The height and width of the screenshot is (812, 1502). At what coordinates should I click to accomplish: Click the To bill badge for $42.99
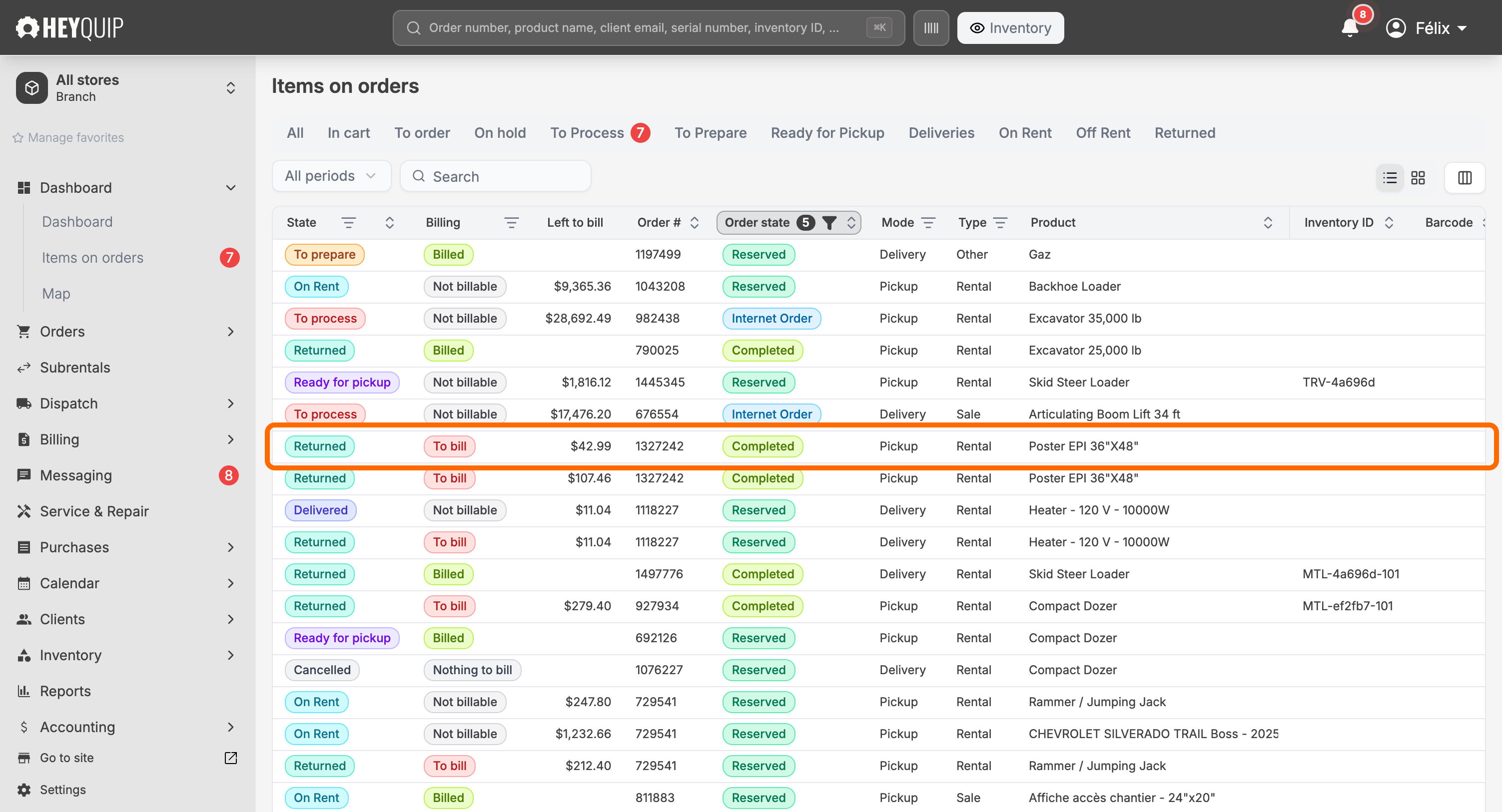click(450, 446)
